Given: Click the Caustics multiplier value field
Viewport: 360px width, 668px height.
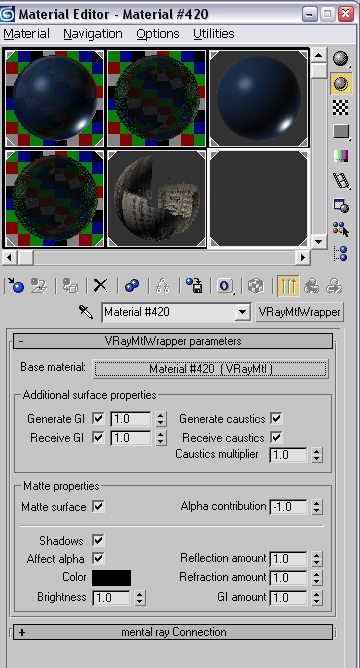Looking at the screenshot, I should [288, 455].
